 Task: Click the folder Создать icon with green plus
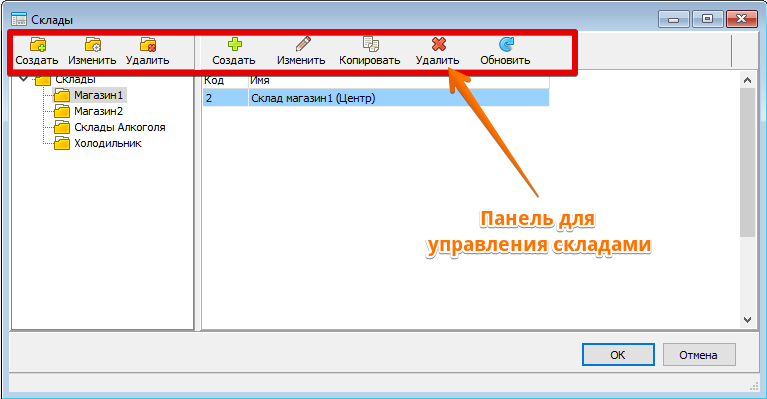click(x=37, y=45)
